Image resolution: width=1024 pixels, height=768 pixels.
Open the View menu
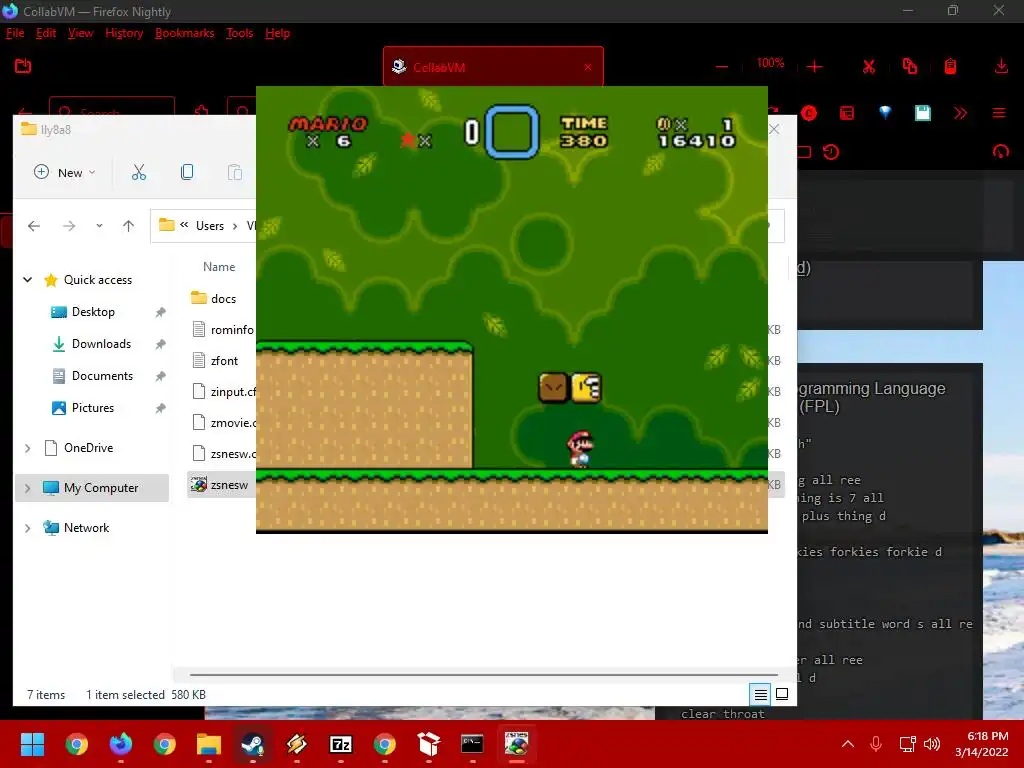click(x=80, y=33)
